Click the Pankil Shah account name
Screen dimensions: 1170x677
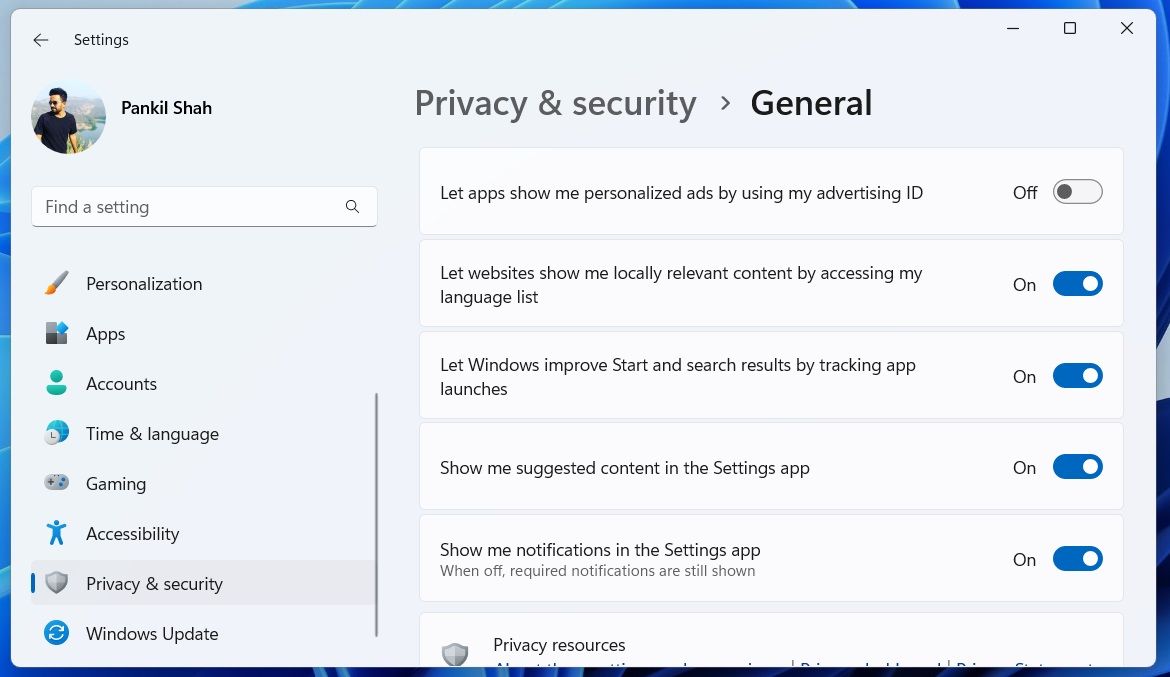coord(166,108)
